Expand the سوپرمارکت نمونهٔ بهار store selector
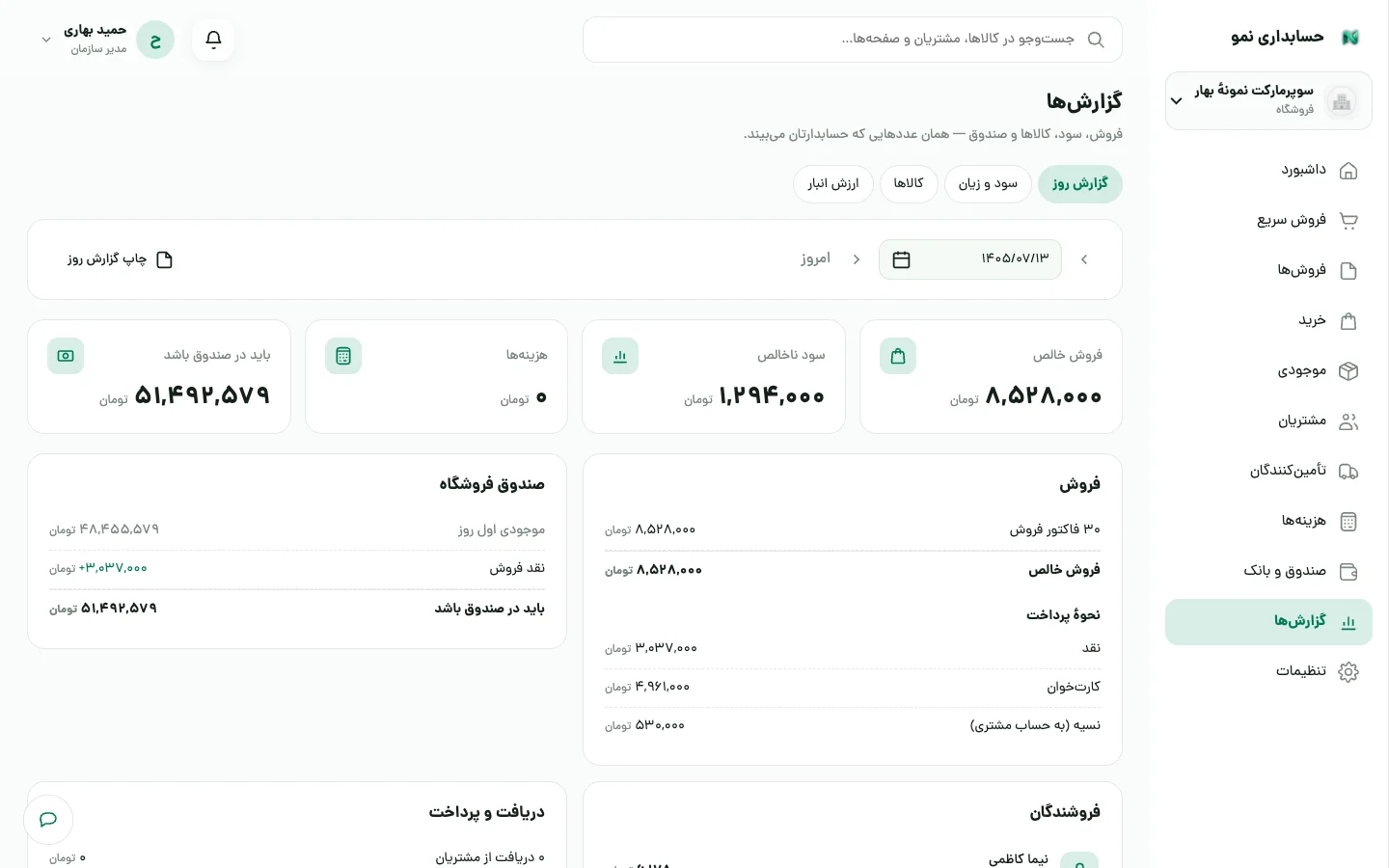 (1268, 100)
